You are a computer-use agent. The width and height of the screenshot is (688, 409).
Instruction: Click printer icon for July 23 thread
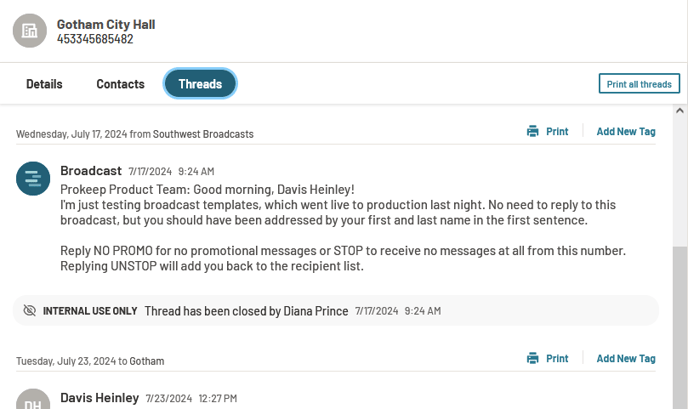tap(533, 358)
